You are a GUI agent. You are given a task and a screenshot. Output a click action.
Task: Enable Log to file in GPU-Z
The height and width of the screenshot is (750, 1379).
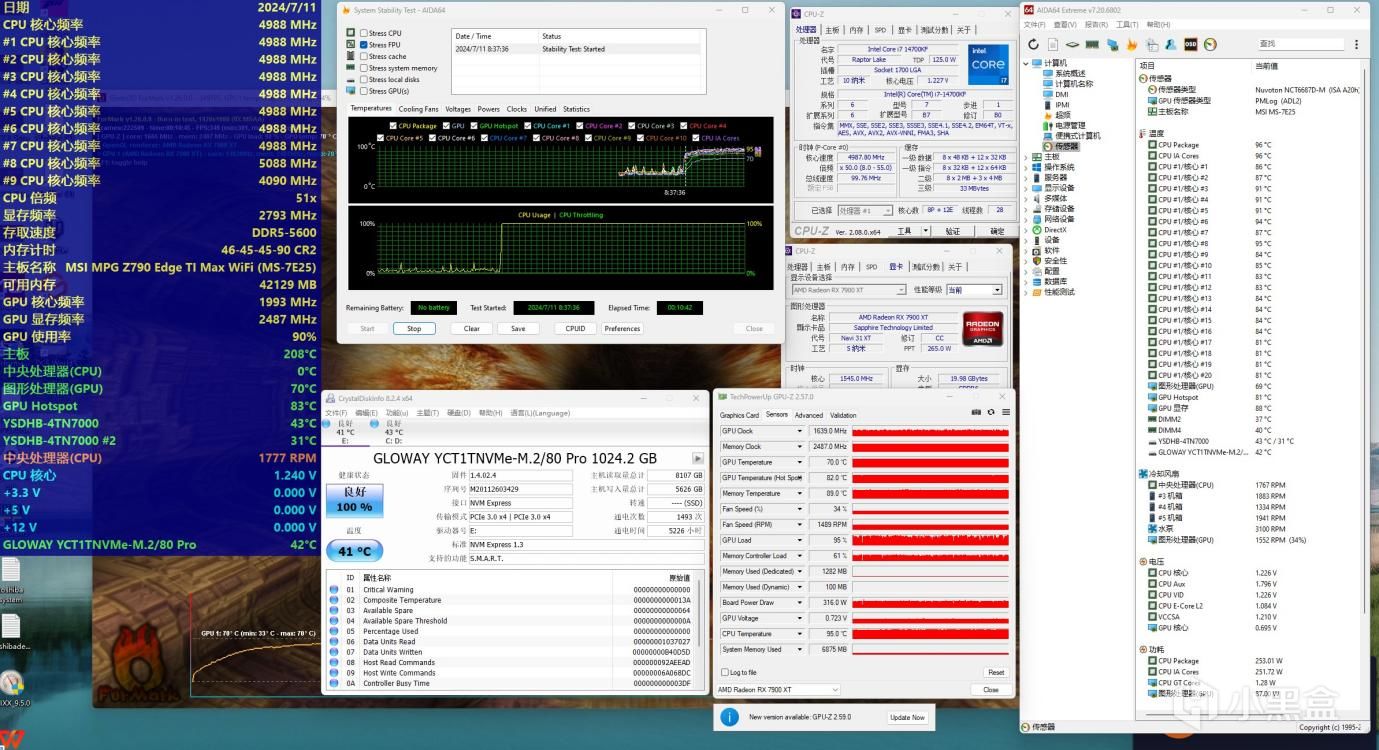[724, 672]
